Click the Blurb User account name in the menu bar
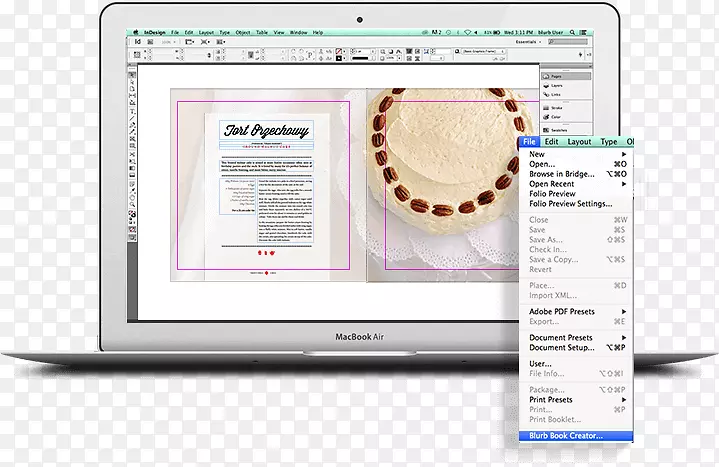 (551, 33)
